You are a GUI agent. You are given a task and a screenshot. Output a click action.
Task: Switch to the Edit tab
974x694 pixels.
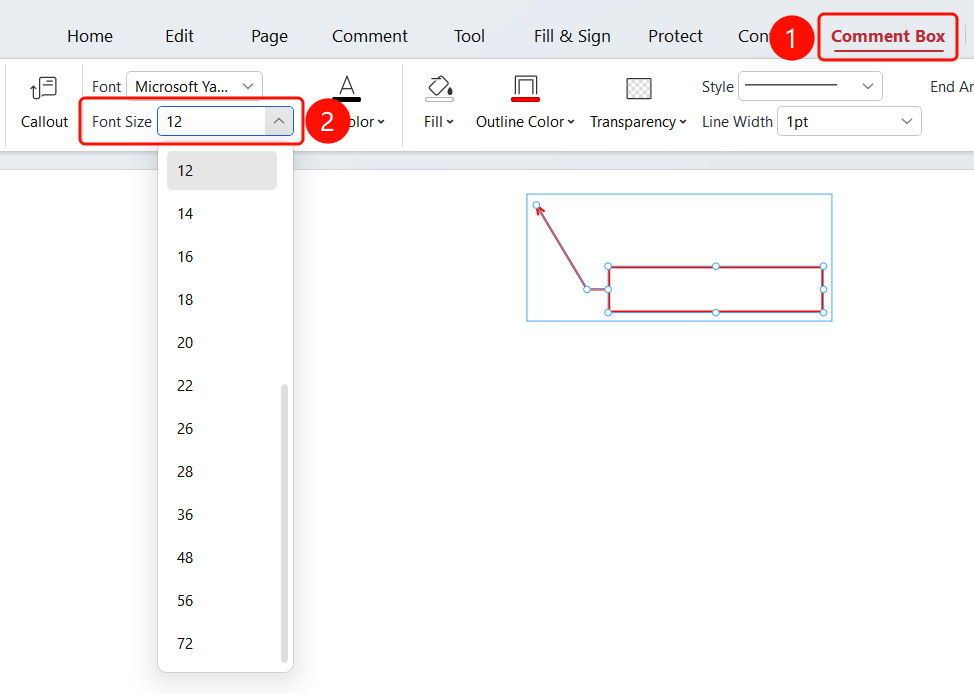[x=180, y=36]
